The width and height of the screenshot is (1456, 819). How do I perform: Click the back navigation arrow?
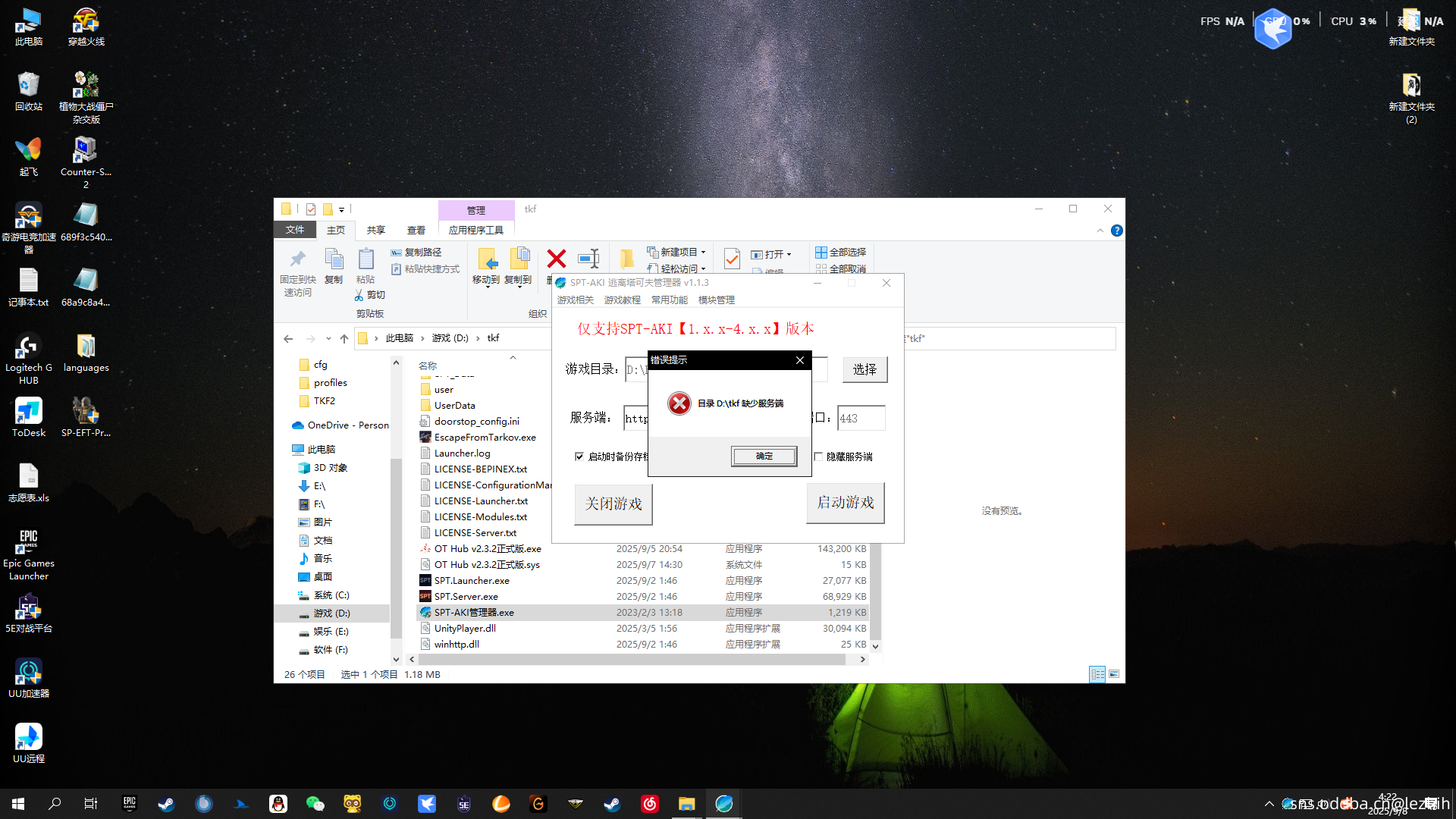288,339
